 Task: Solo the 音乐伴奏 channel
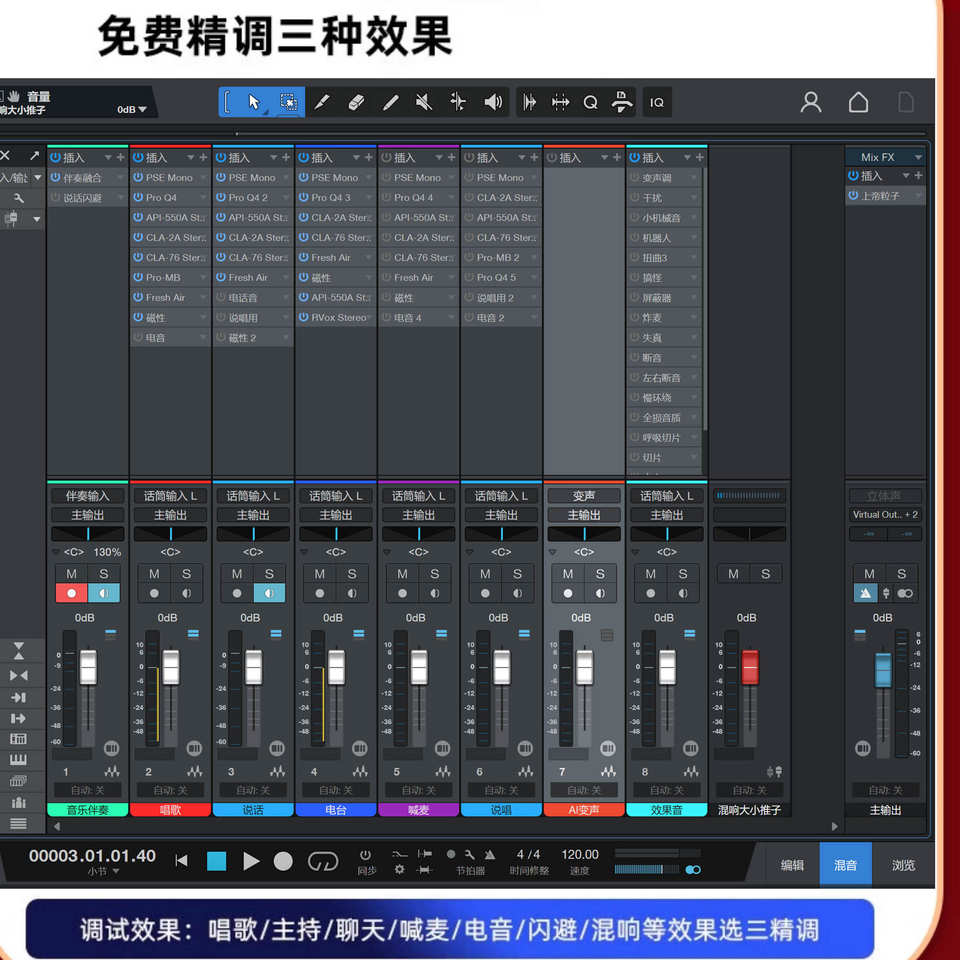tap(104, 574)
